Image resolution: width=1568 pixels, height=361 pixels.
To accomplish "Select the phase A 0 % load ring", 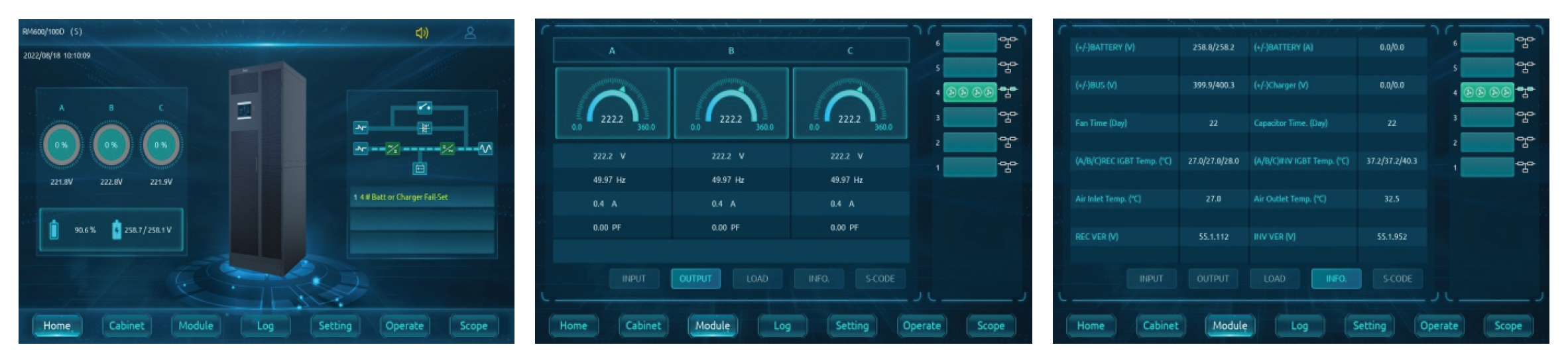I will [61, 145].
